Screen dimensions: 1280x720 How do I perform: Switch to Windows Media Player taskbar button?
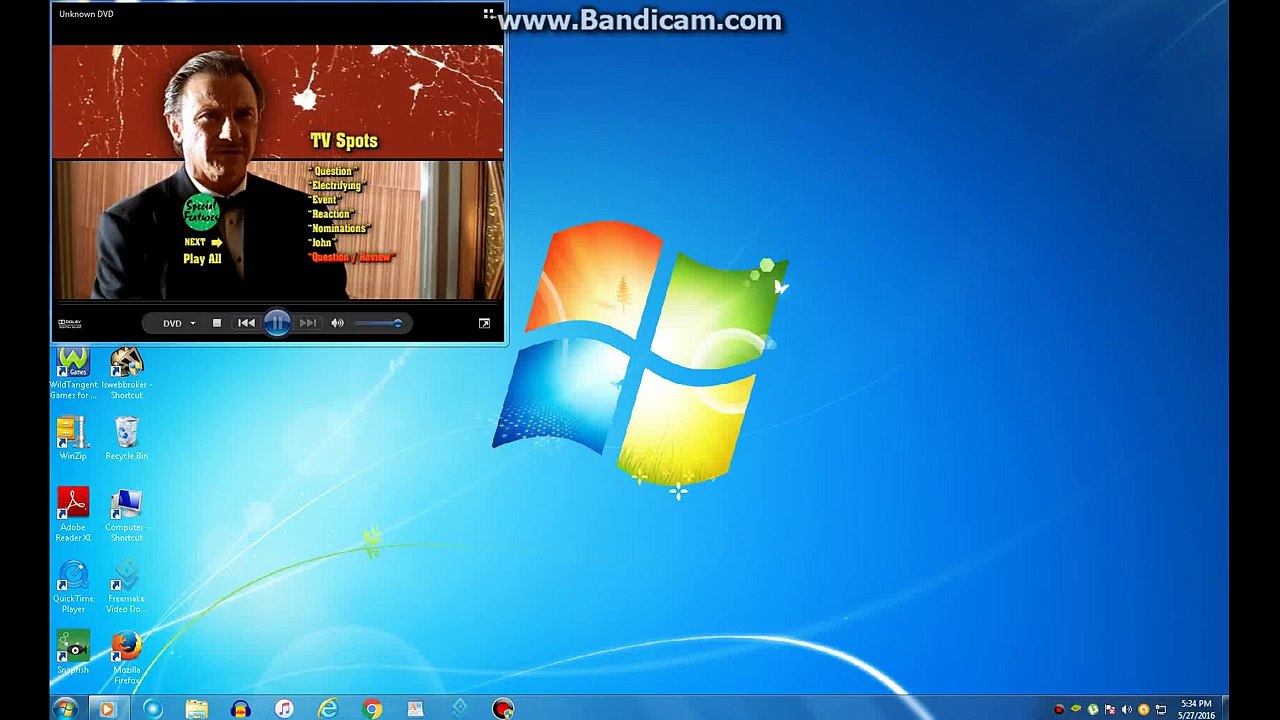[108, 709]
